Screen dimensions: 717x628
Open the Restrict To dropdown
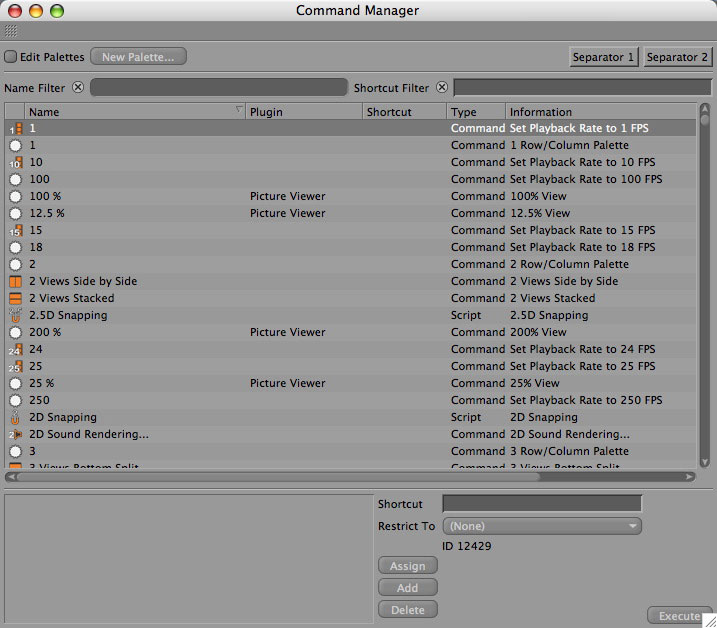(541, 526)
